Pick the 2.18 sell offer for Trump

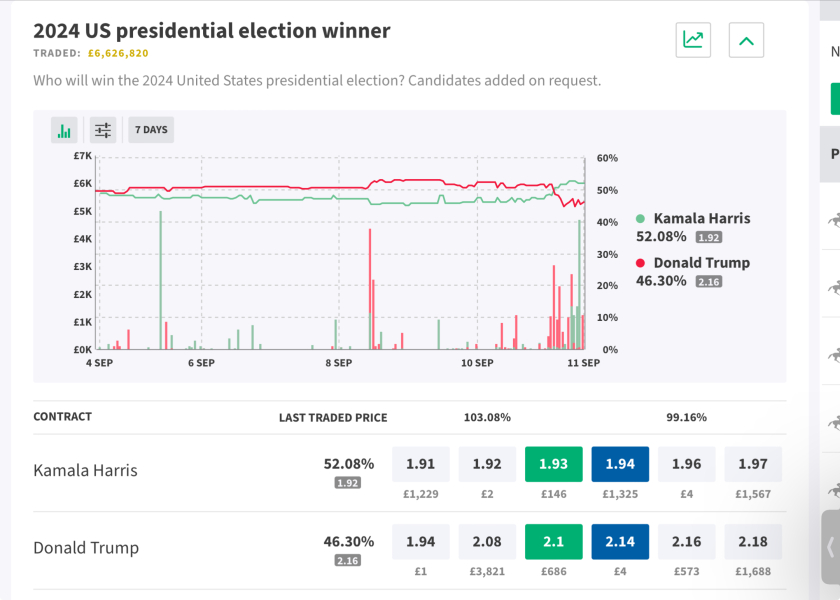click(x=753, y=542)
